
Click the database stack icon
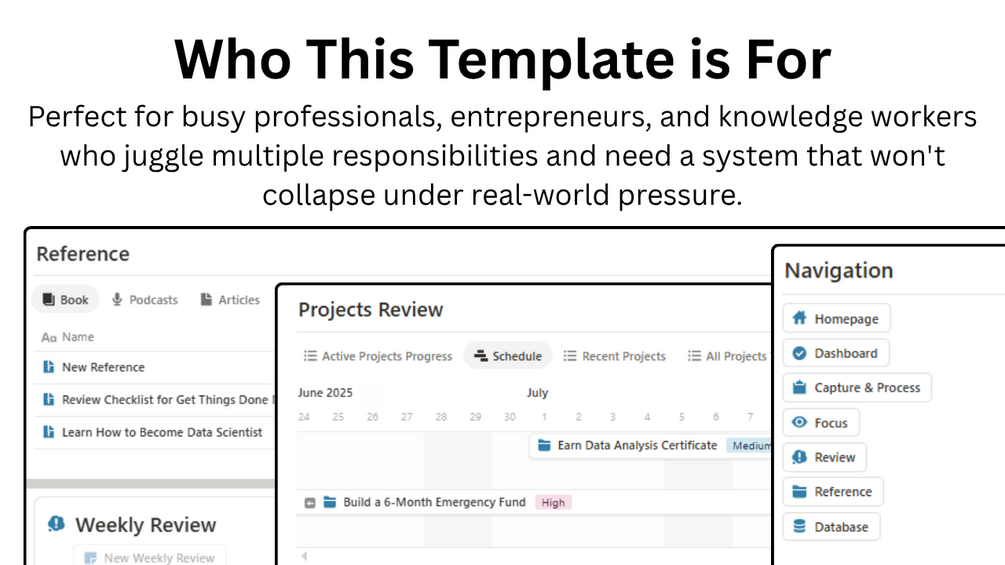(799, 527)
